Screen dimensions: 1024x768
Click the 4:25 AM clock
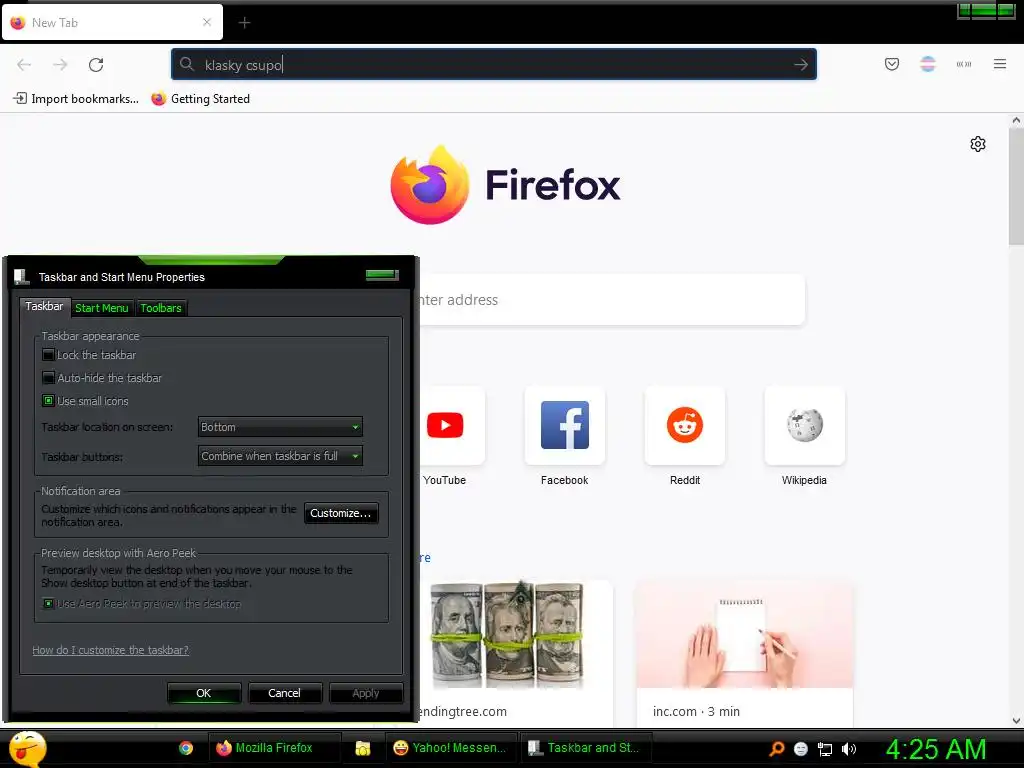click(x=936, y=750)
